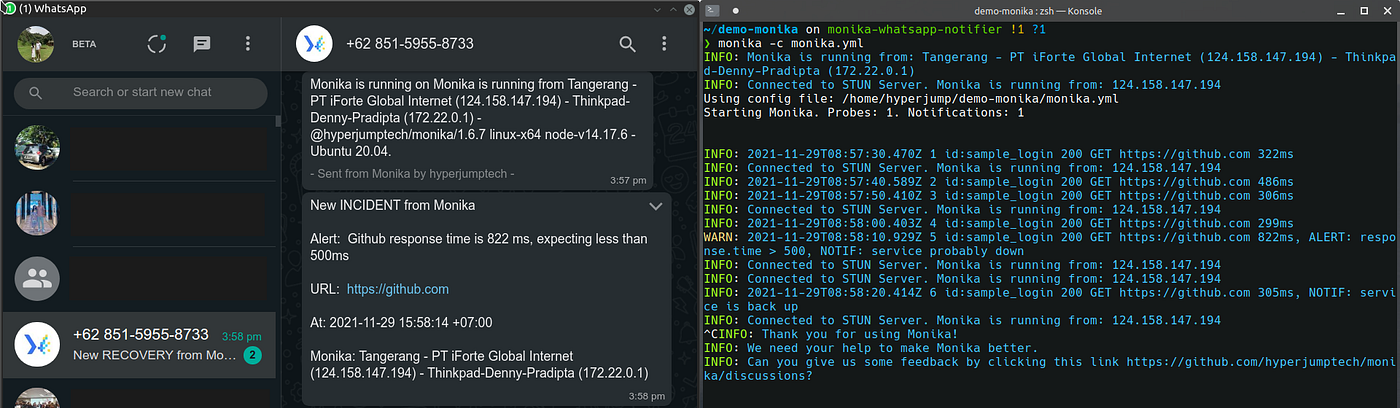
Task: Click the 'New RECOVERY from Mo…' chat preview text
Action: coord(153,355)
